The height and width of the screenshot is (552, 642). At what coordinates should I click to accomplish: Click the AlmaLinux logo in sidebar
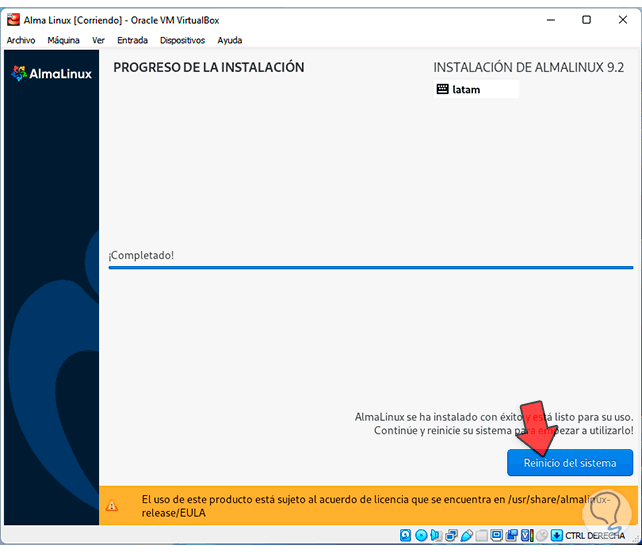52,73
